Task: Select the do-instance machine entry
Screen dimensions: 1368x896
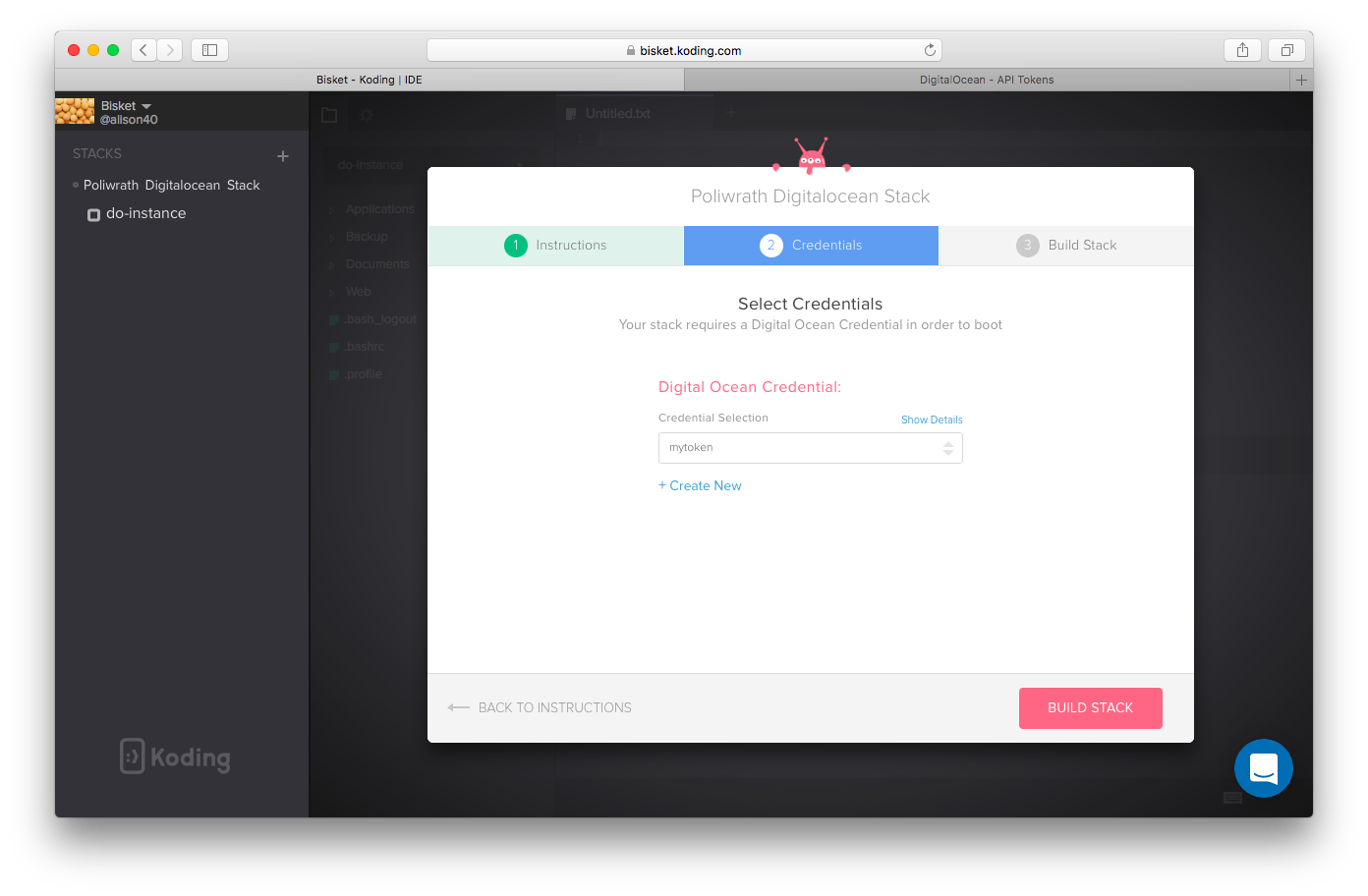Action: 145,213
